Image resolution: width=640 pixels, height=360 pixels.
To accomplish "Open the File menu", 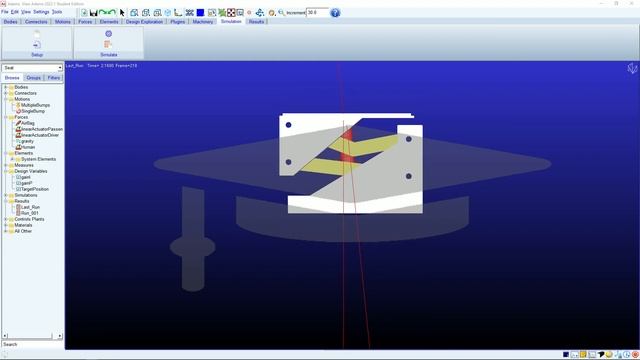I will [4, 12].
